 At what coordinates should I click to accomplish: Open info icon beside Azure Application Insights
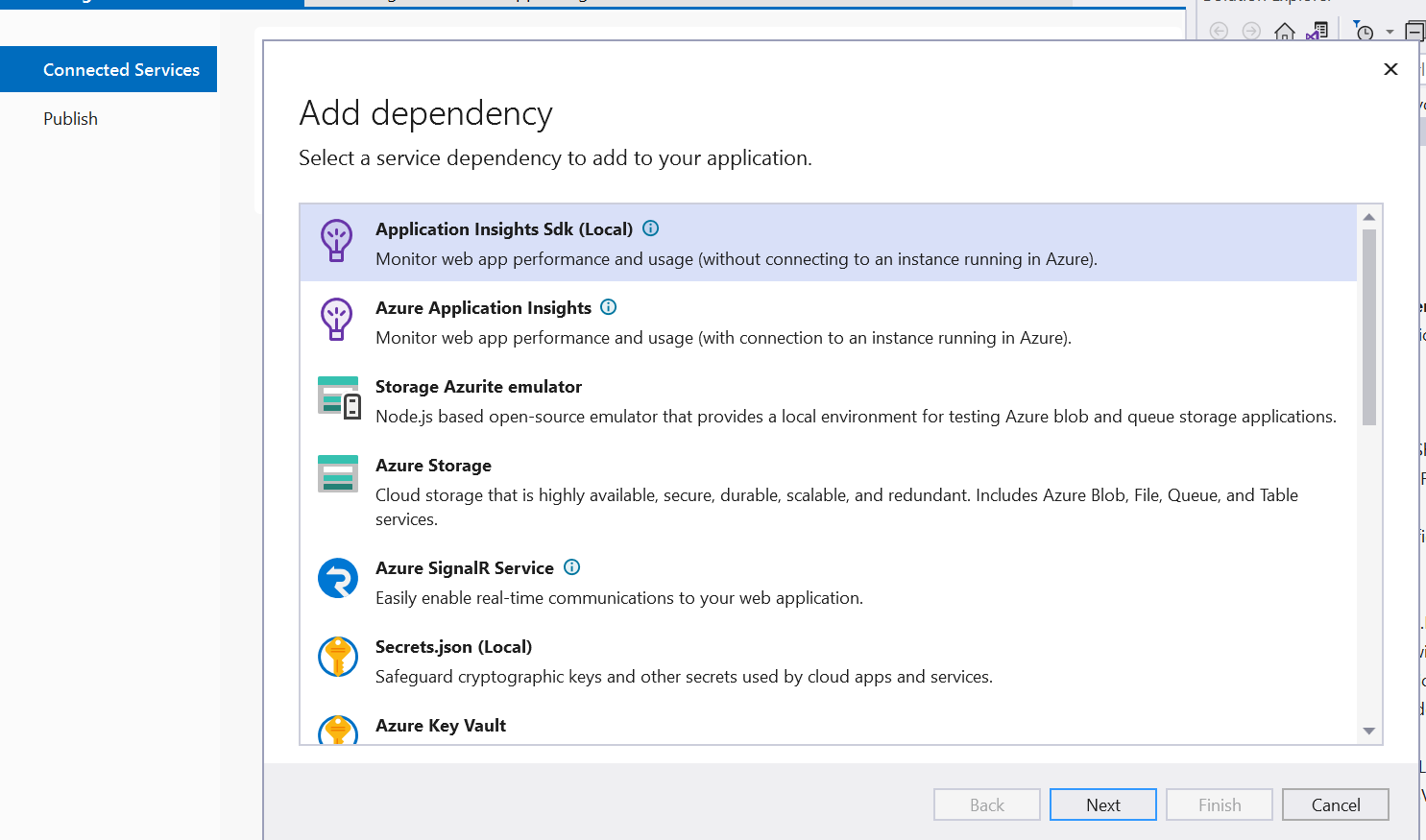[x=608, y=307]
